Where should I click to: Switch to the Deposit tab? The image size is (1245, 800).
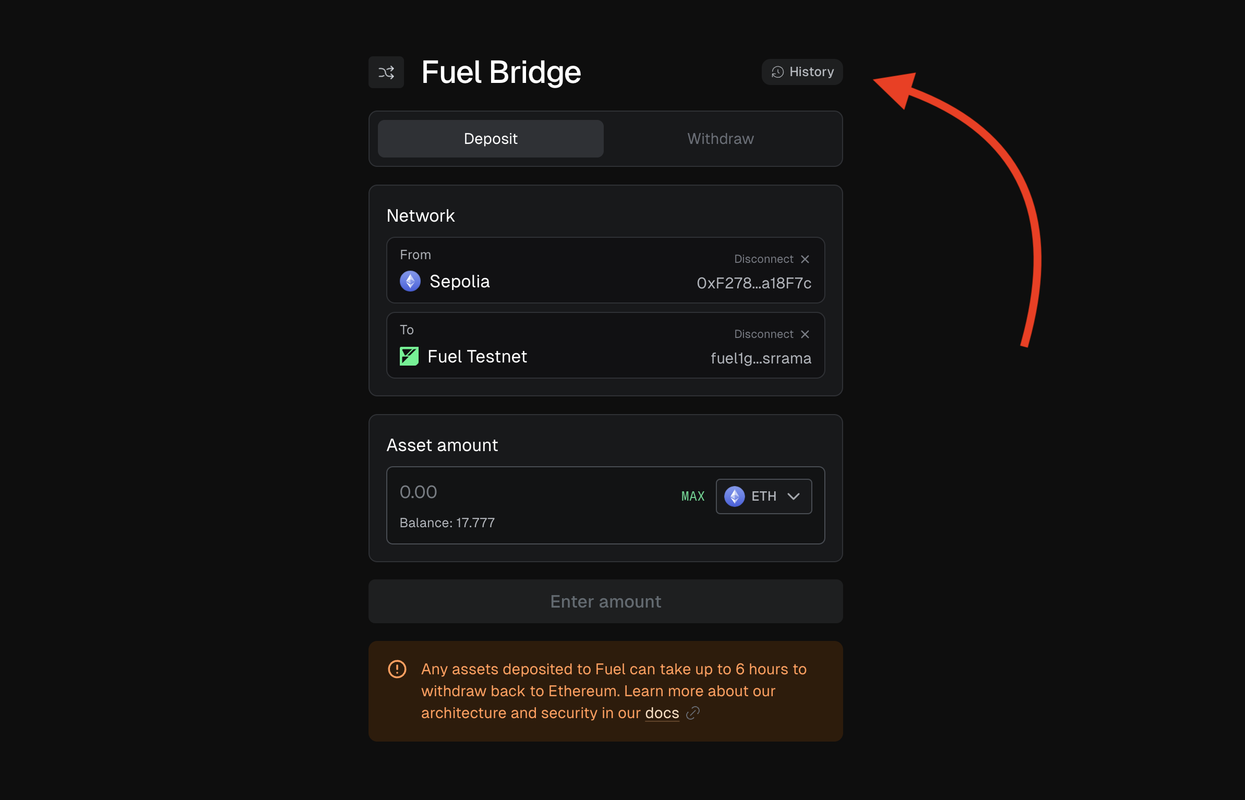point(490,139)
